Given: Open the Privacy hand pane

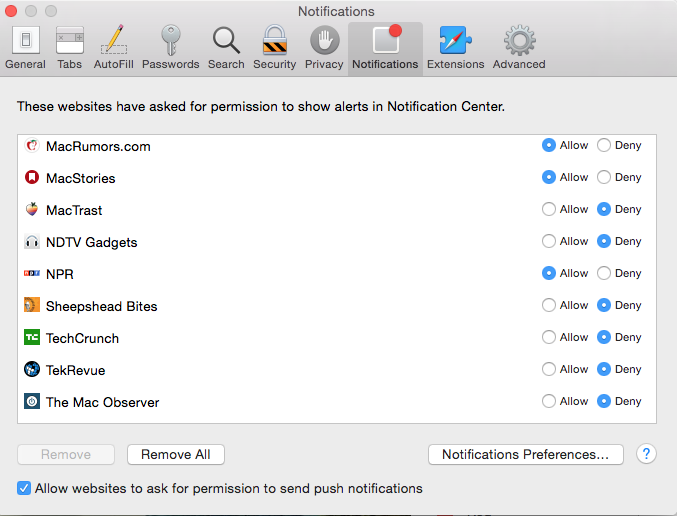Looking at the screenshot, I should tap(324, 48).
